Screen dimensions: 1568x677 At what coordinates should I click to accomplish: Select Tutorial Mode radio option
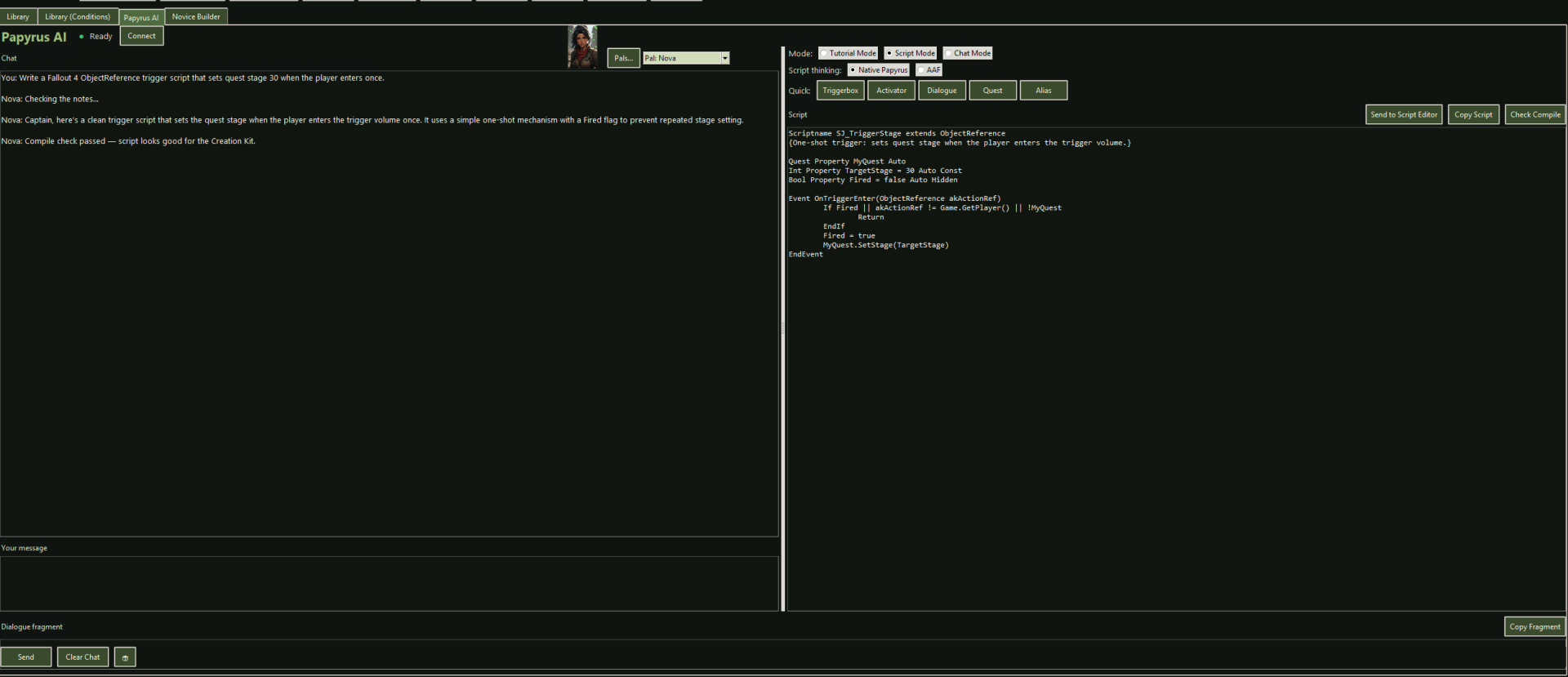click(x=848, y=53)
